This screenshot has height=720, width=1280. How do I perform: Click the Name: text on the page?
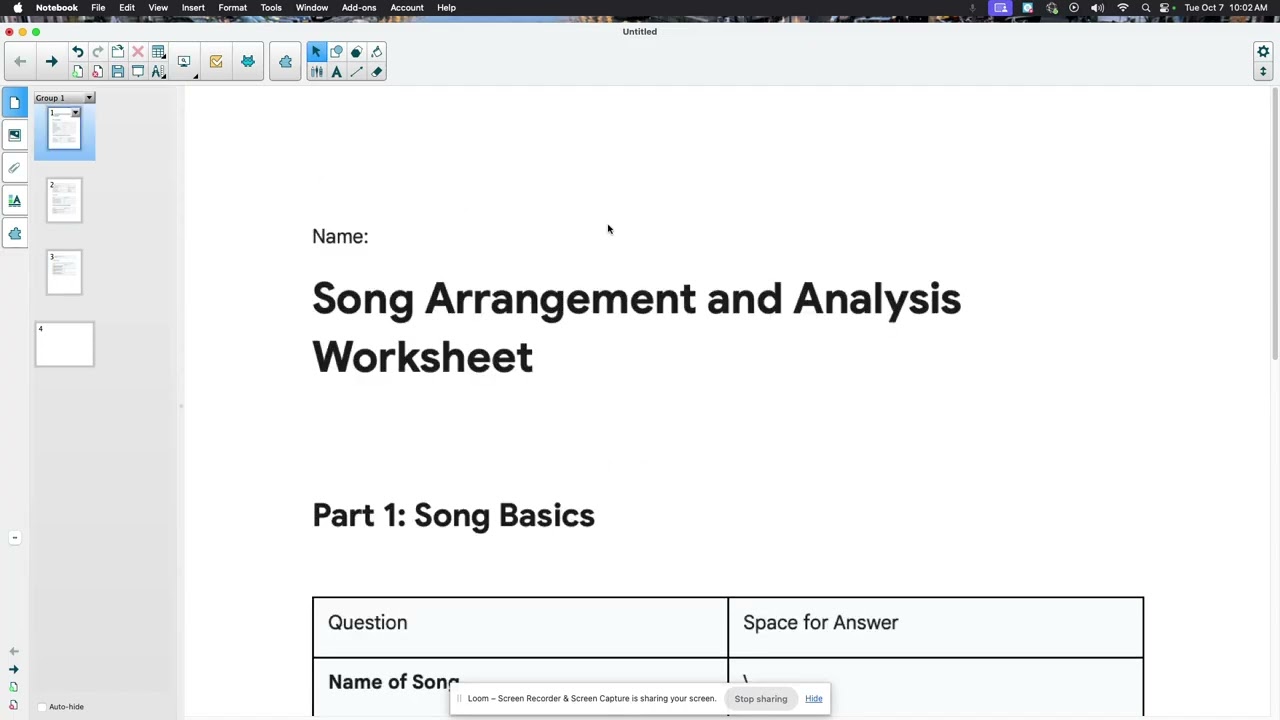tap(340, 237)
